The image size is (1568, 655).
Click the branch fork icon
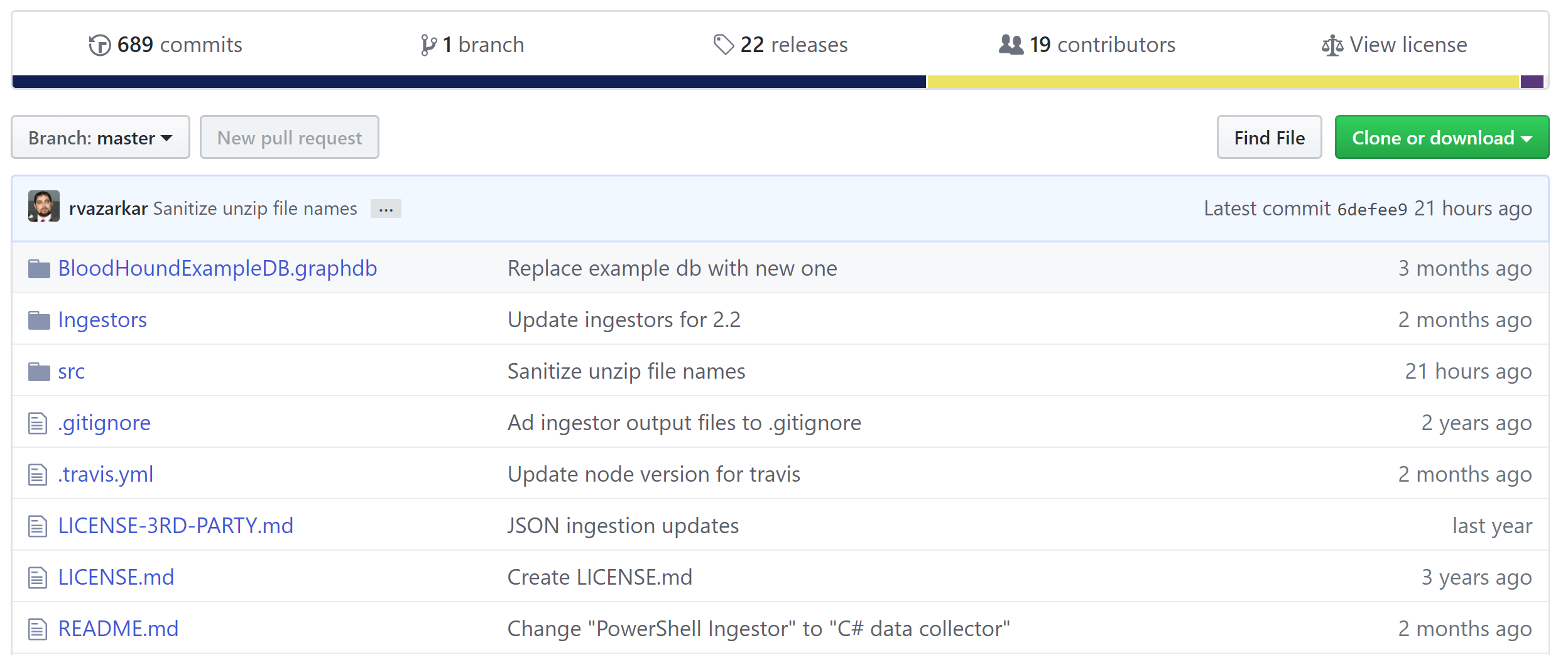pos(428,45)
